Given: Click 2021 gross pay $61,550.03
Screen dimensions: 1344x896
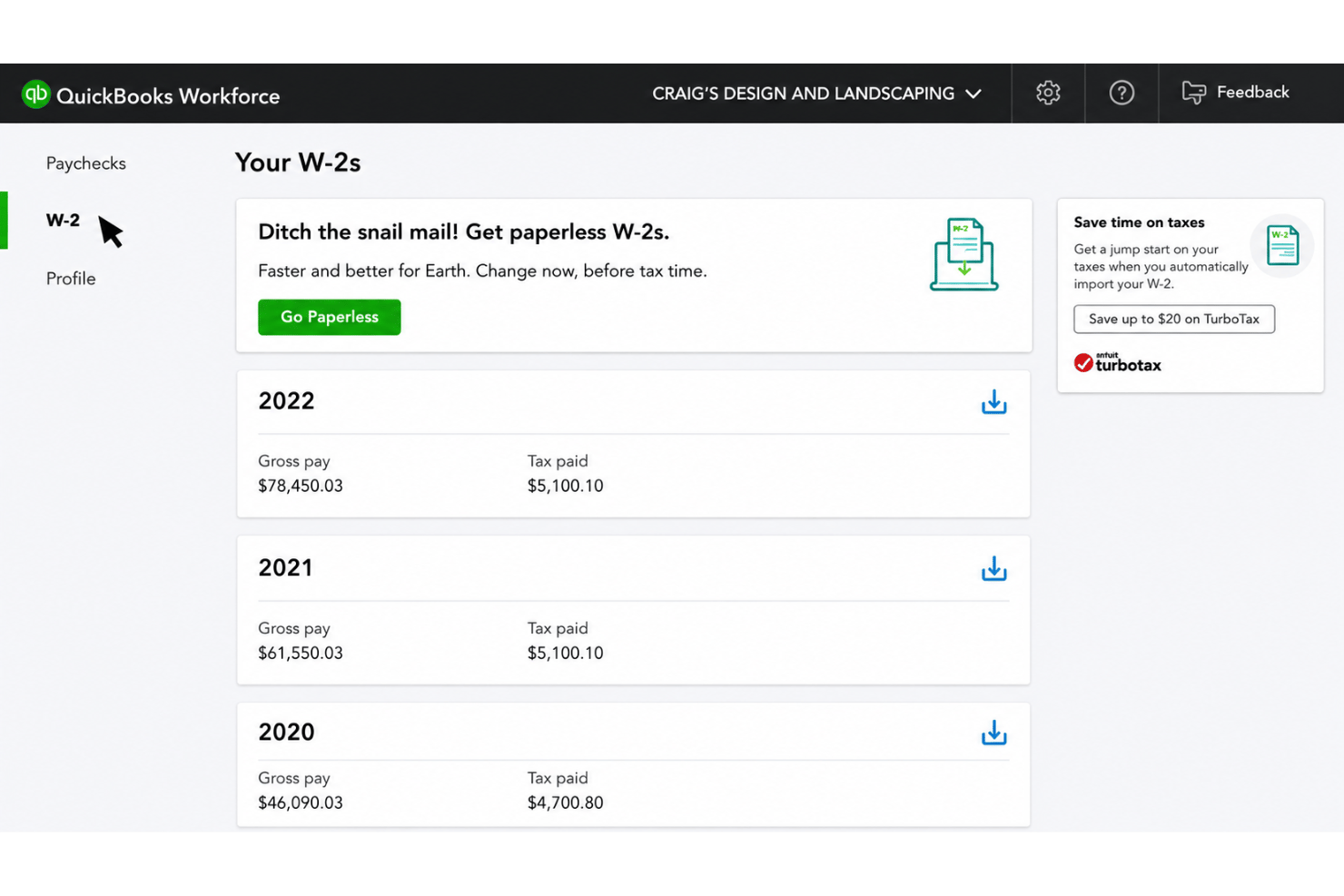Looking at the screenshot, I should click(x=301, y=653).
